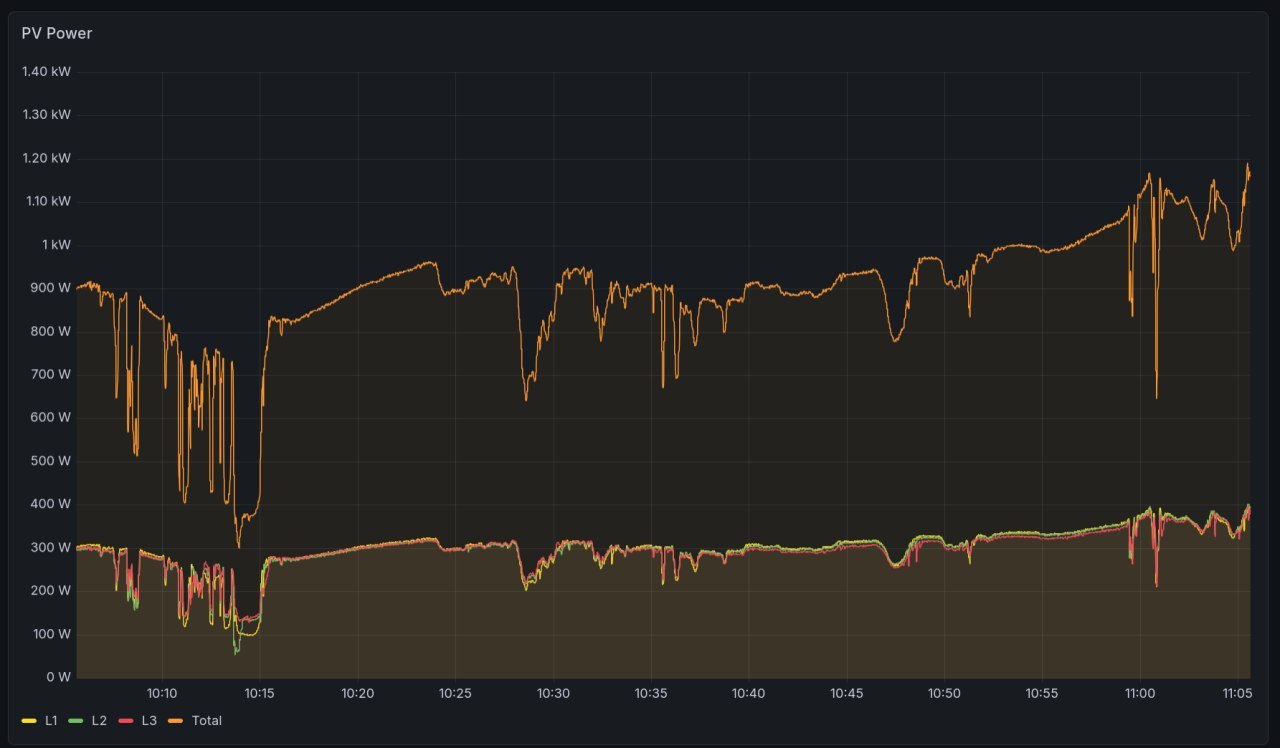Click the 11:05 time axis label
The image size is (1280, 748).
pos(1237,693)
